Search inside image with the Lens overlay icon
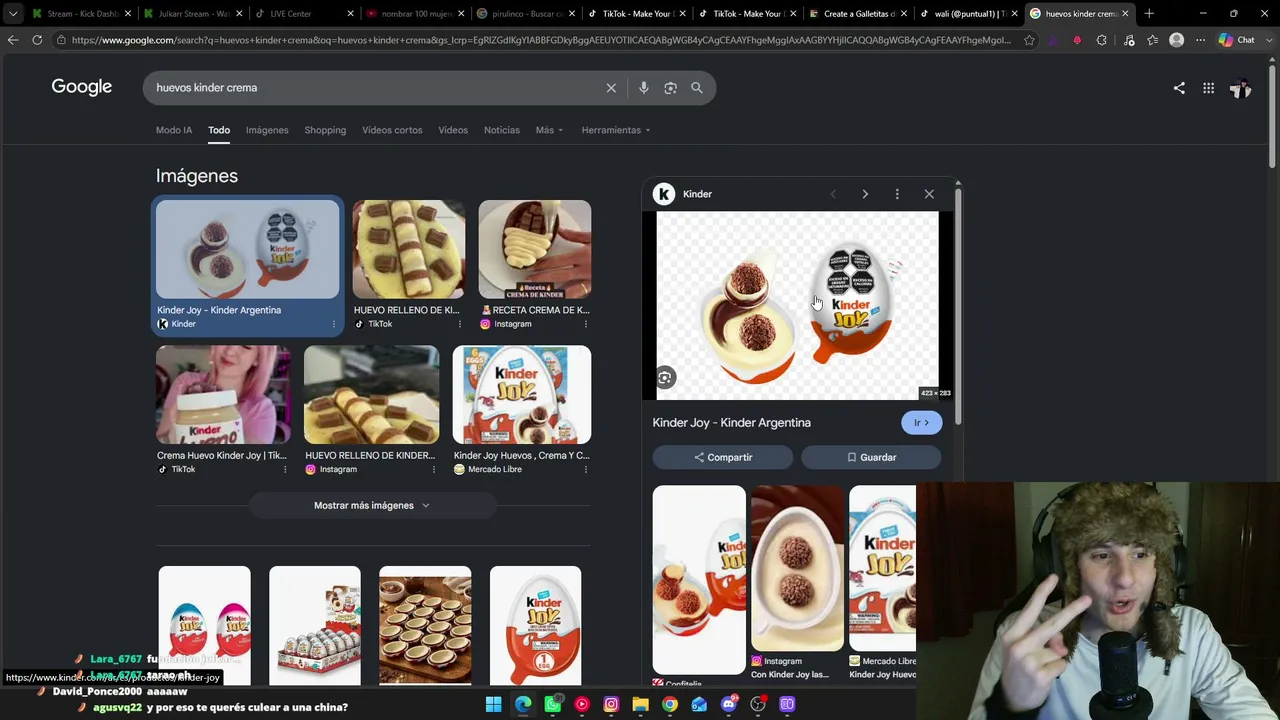The width and height of the screenshot is (1280, 720). (x=665, y=377)
